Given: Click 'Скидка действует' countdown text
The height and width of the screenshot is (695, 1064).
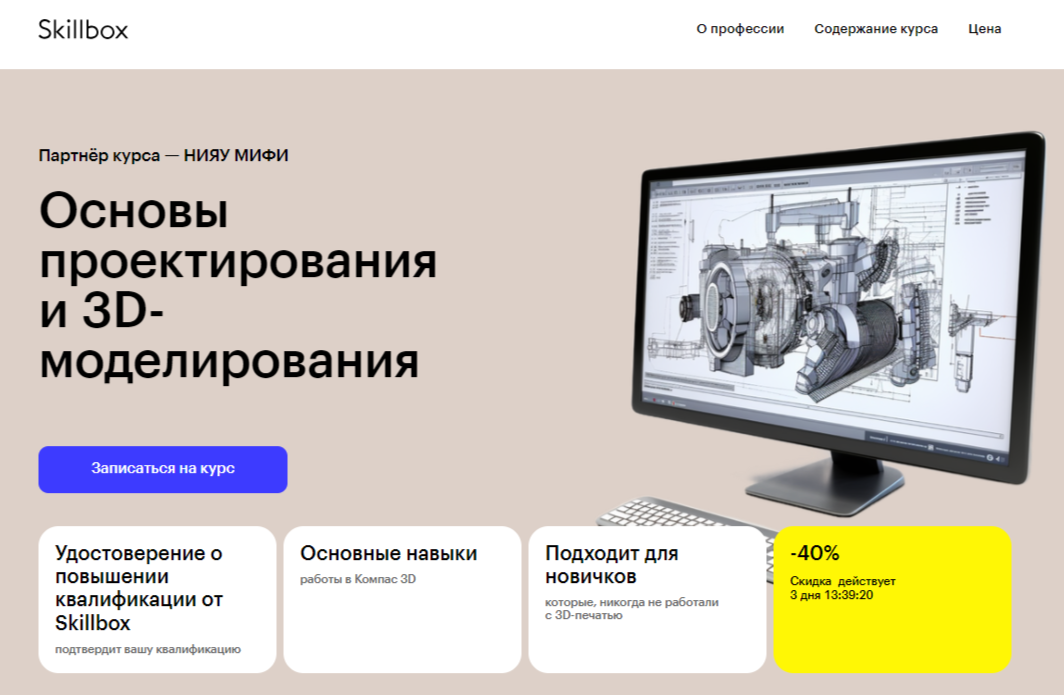Looking at the screenshot, I should pyautogui.click(x=843, y=581).
